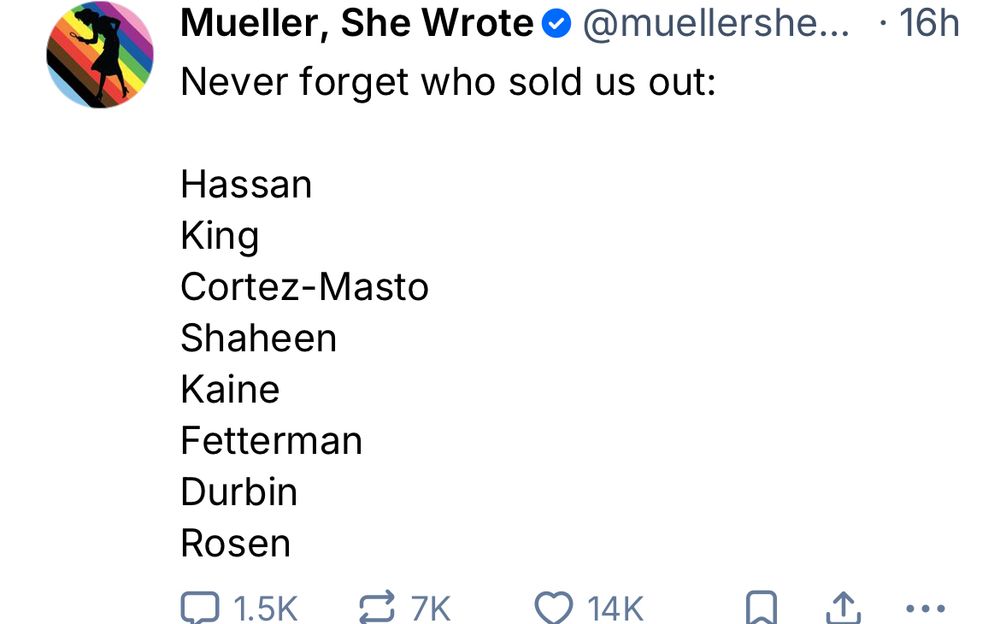Viewport: 1000px width, 624px height.
Task: Click the name Cortez-Masto in the tweet
Action: click(x=304, y=287)
